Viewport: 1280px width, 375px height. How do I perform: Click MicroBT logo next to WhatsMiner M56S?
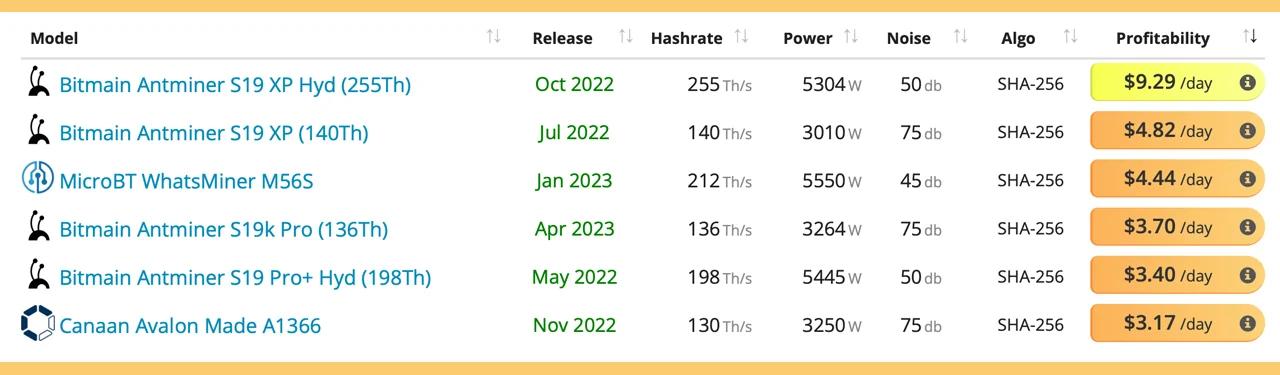pos(38,179)
